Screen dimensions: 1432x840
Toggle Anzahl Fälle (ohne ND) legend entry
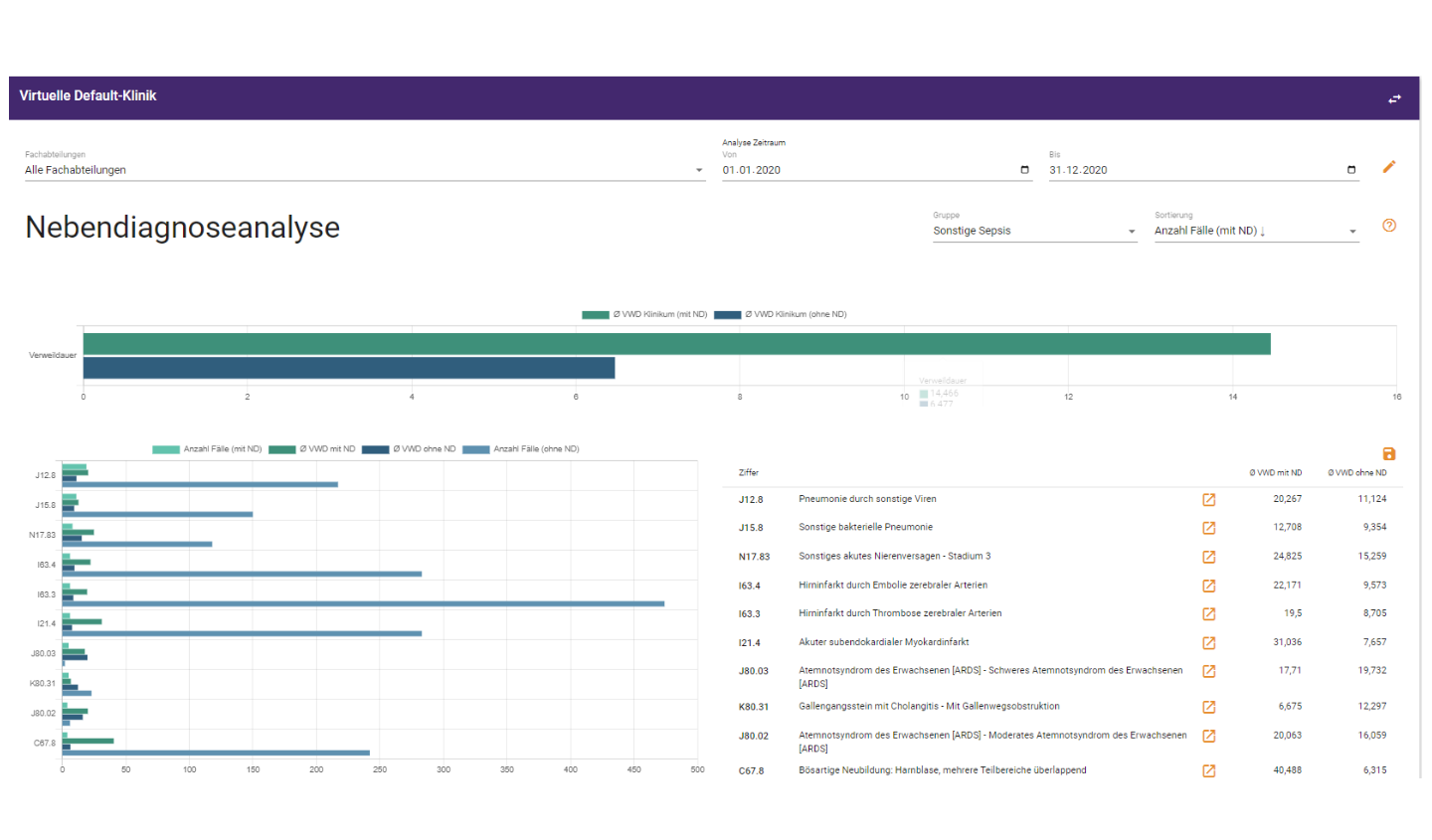(x=521, y=449)
